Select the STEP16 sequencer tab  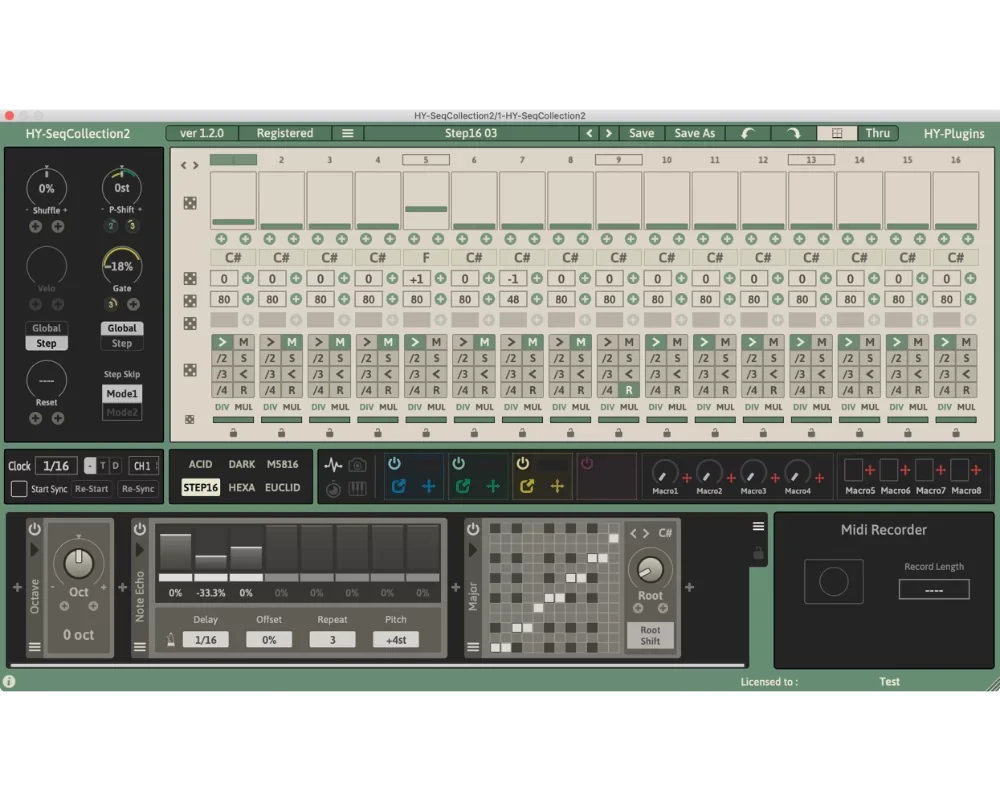point(200,487)
